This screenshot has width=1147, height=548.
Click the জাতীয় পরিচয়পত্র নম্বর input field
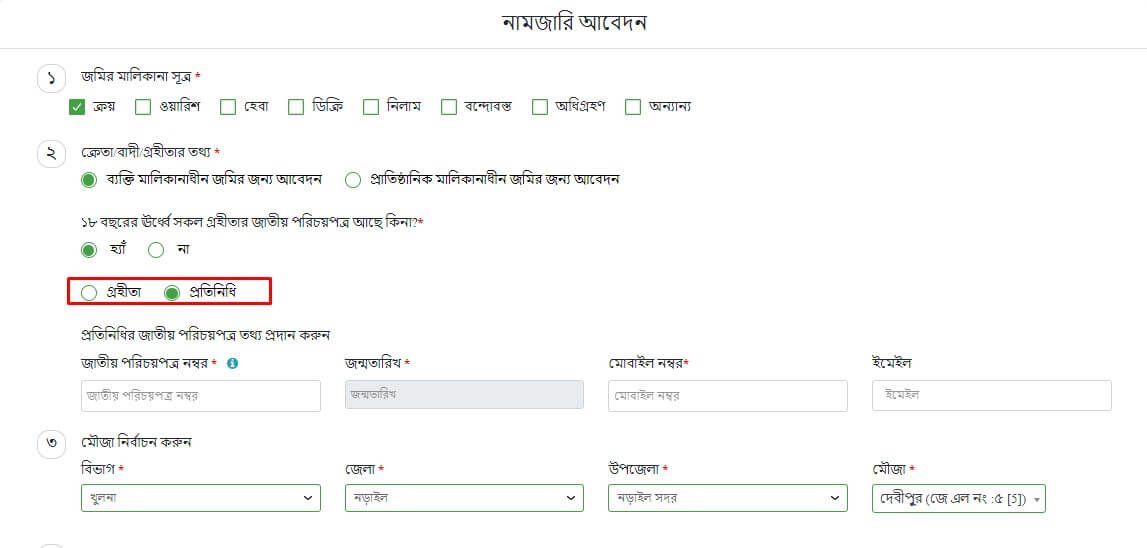200,396
